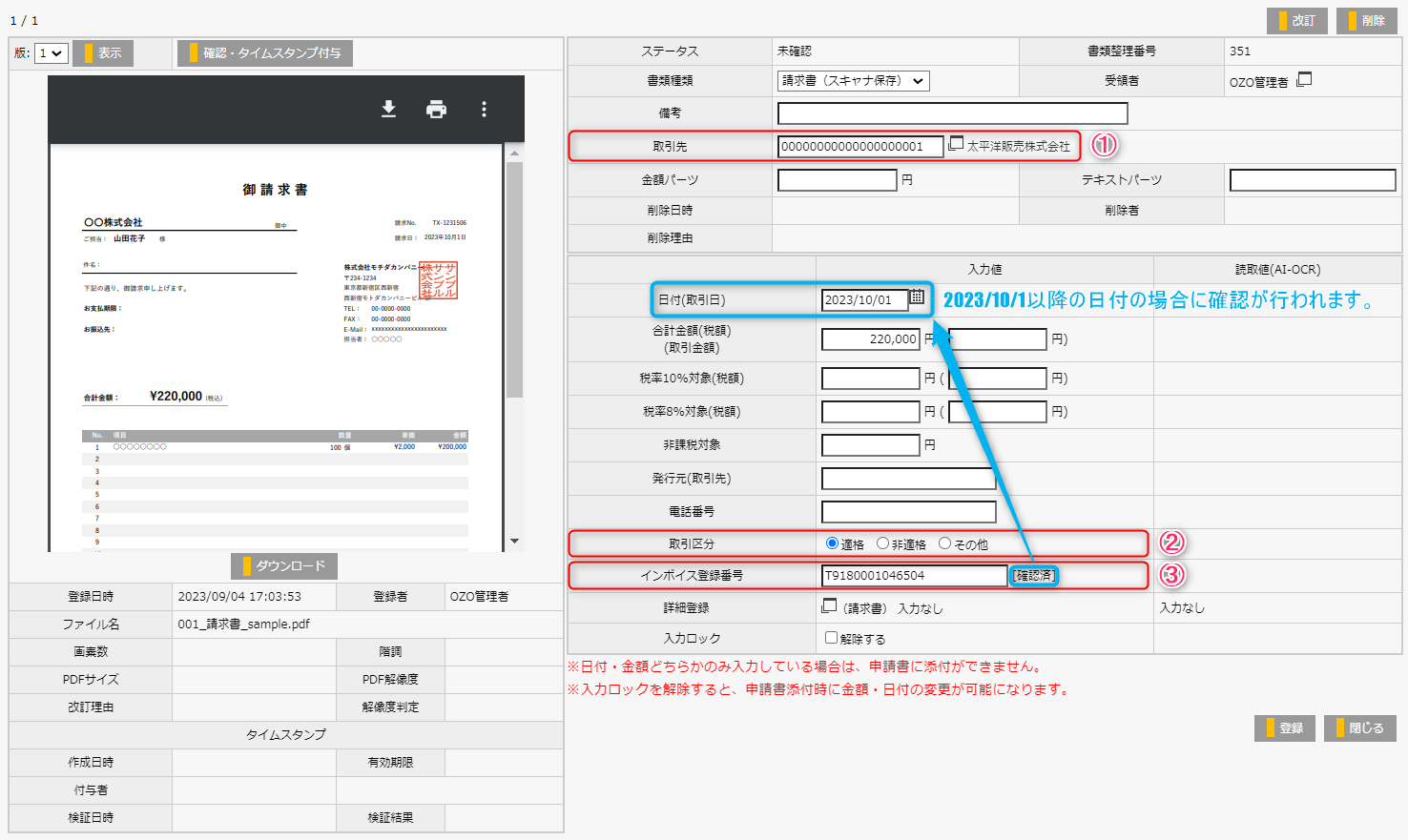Open 取引先 lookup window icon
This screenshot has width=1408, height=840.
pos(956,144)
